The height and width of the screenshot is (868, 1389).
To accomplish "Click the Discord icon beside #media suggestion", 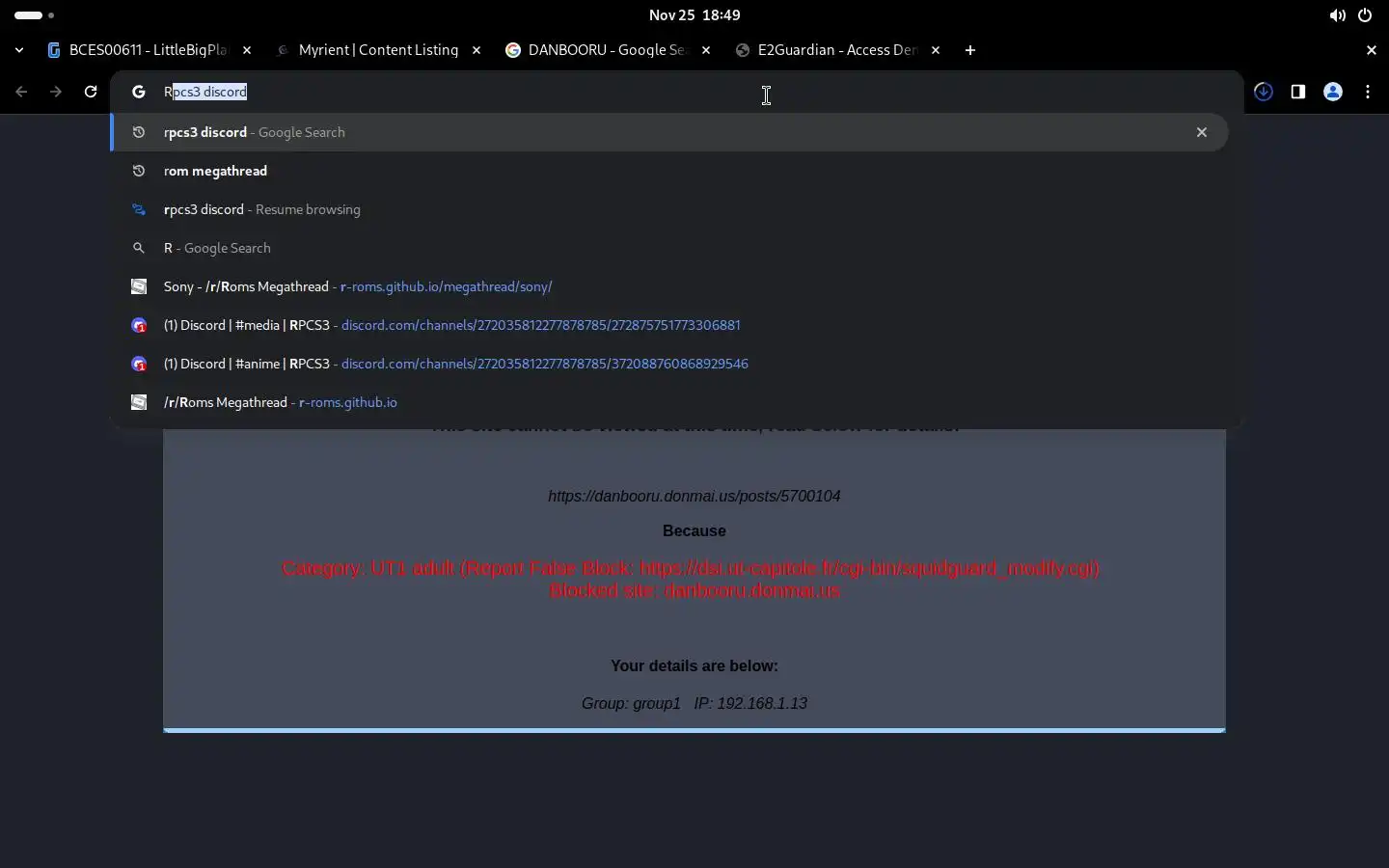I will pos(139,325).
